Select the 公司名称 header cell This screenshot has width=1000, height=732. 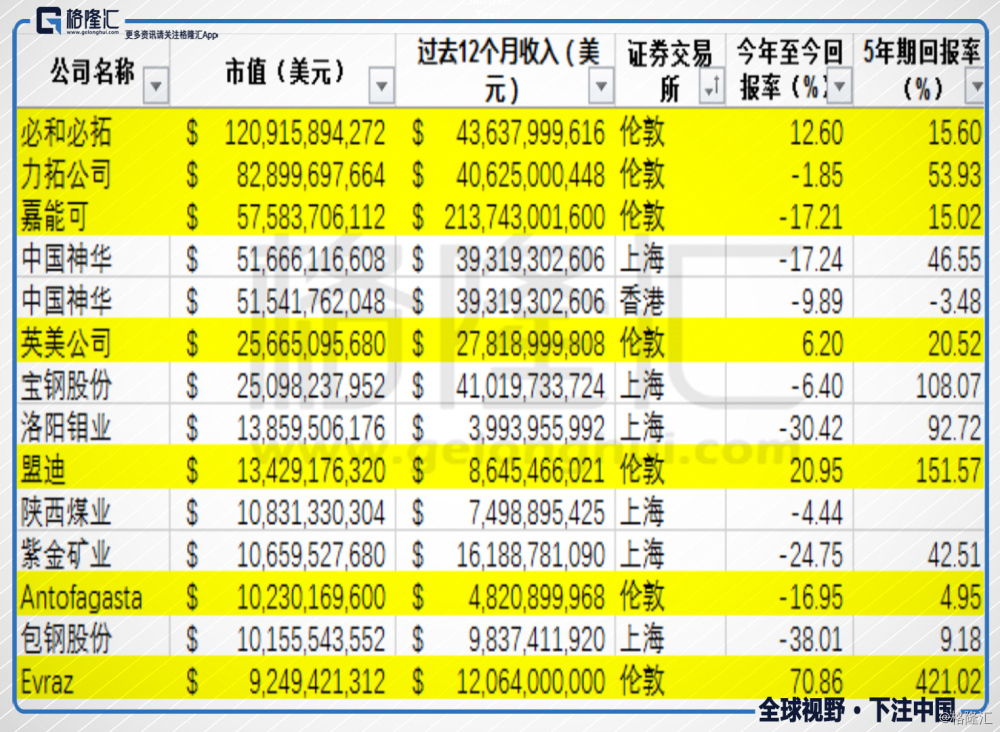pyautogui.click(x=93, y=71)
